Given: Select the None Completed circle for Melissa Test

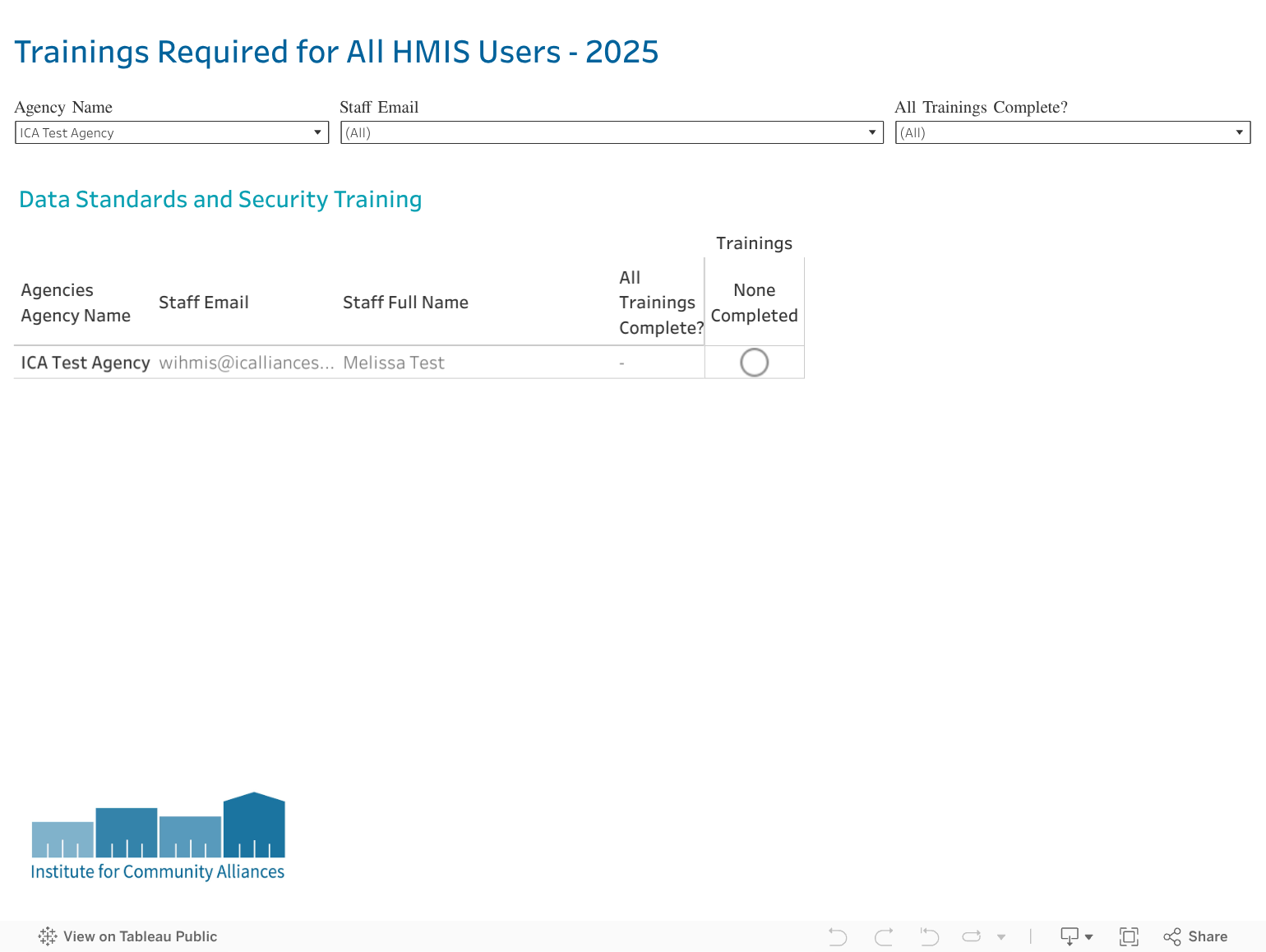Looking at the screenshot, I should [754, 363].
